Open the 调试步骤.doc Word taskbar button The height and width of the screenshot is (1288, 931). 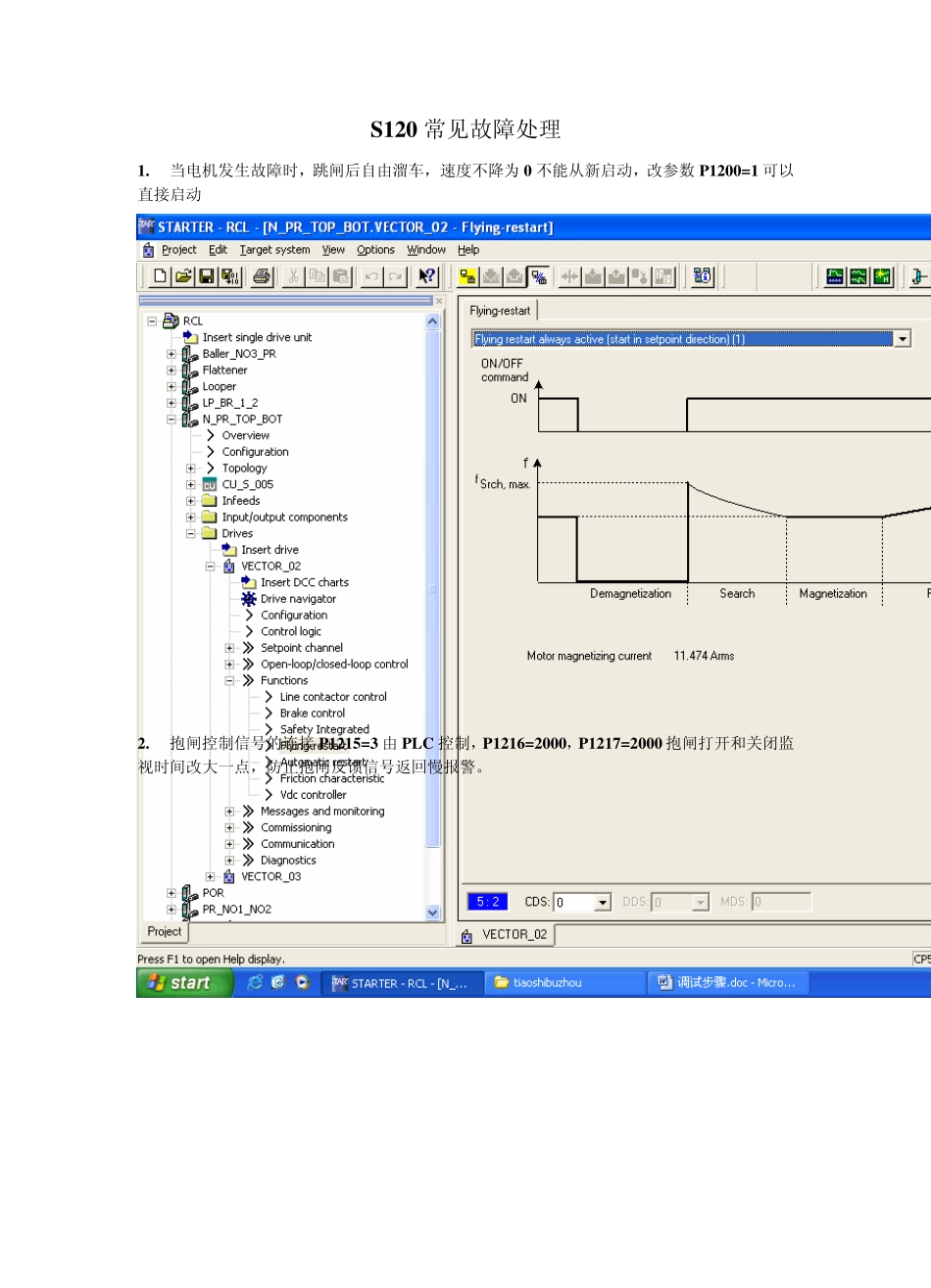[730, 982]
